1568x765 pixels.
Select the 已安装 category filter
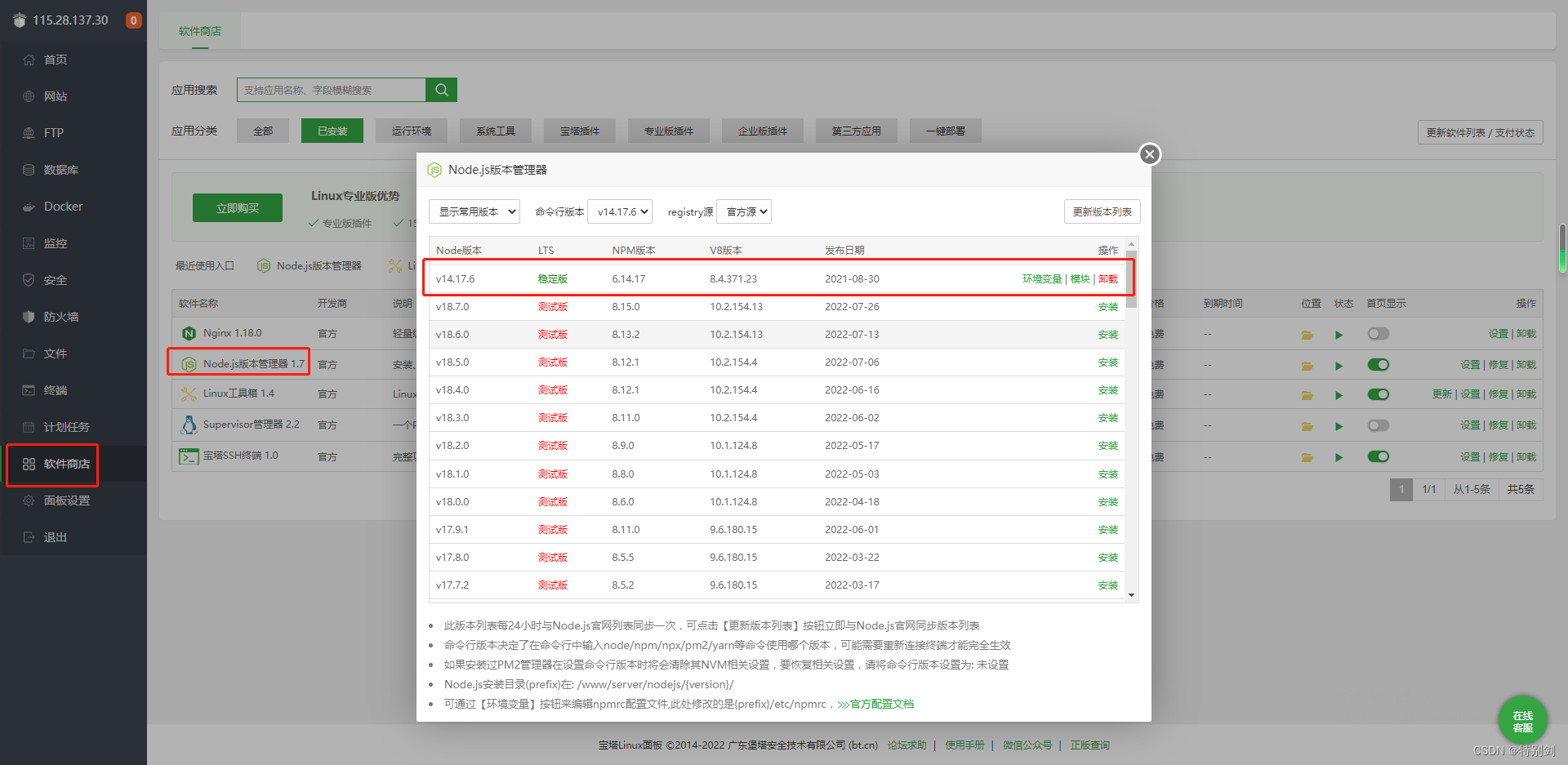coord(332,131)
